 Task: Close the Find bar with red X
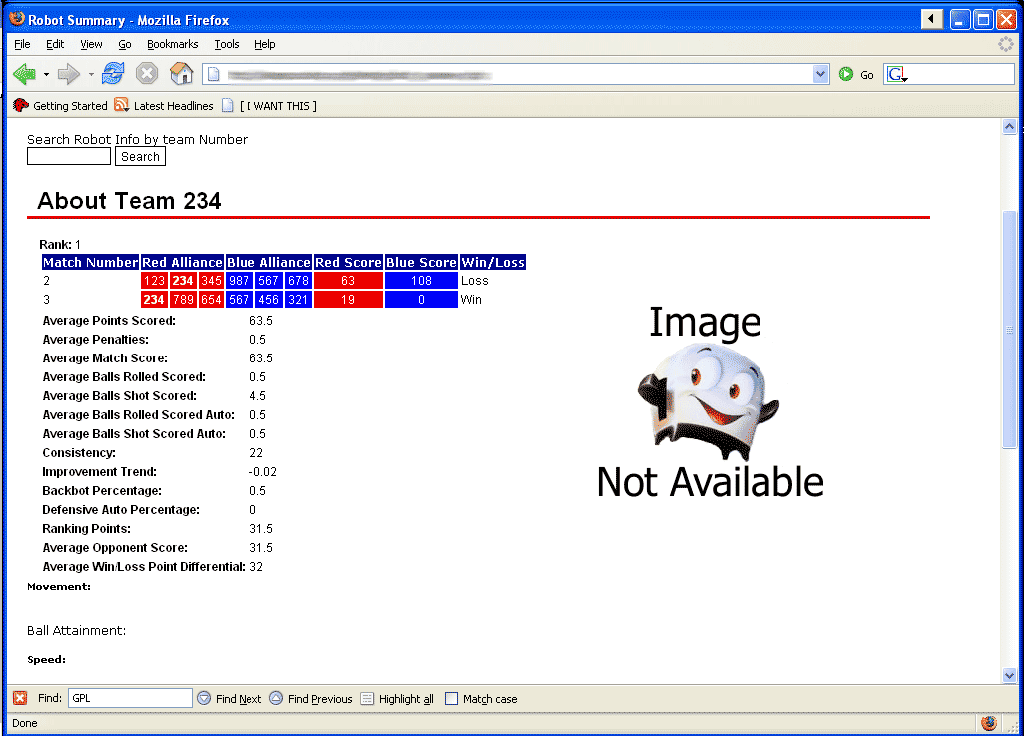(20, 698)
